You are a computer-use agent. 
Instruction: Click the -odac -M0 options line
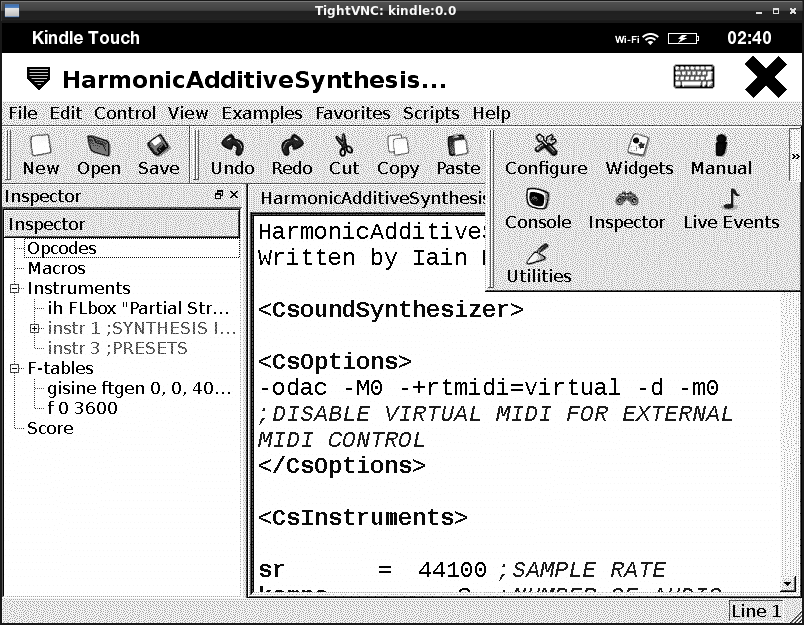point(489,388)
